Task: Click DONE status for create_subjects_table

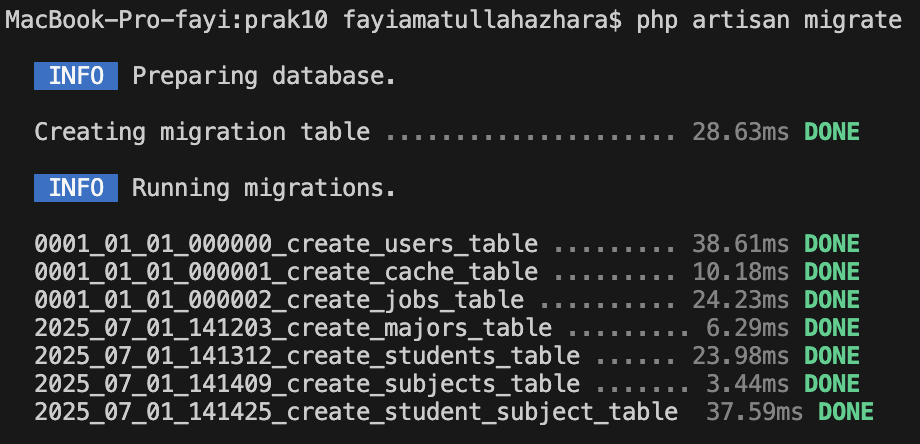Action: [x=832, y=384]
